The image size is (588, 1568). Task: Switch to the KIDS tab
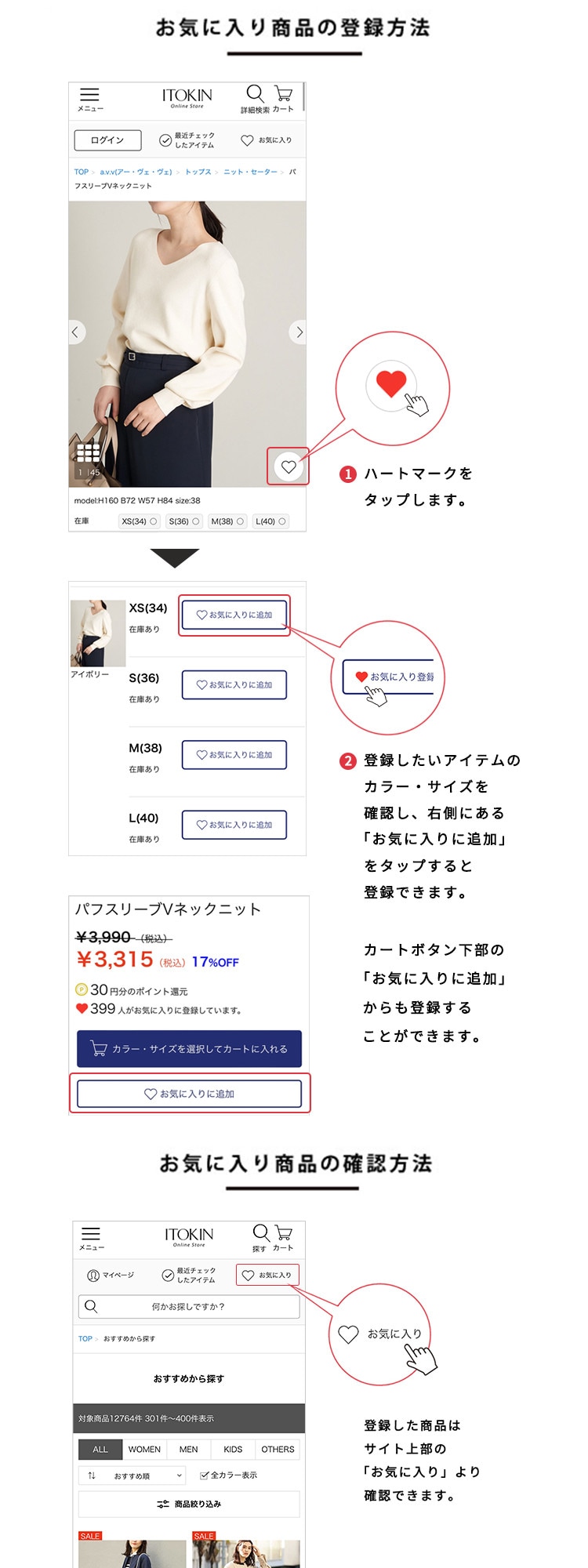(233, 1449)
